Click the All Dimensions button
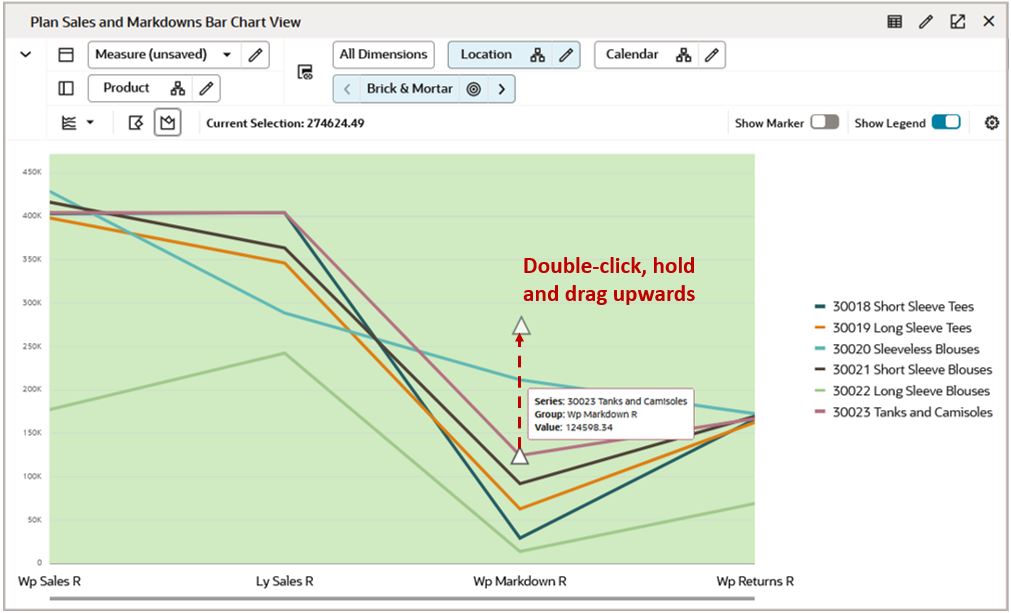The height and width of the screenshot is (613, 1011). [383, 54]
